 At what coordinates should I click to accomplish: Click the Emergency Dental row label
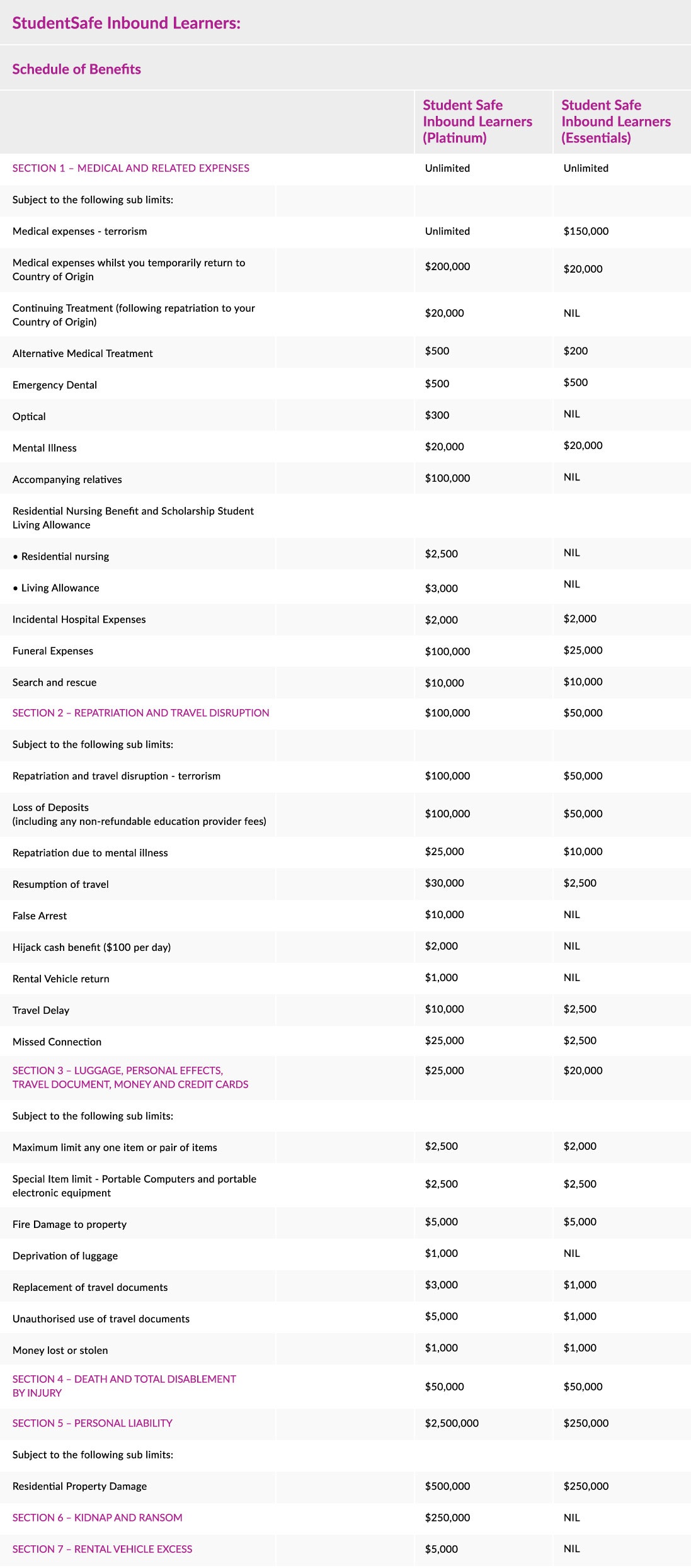coord(54,385)
